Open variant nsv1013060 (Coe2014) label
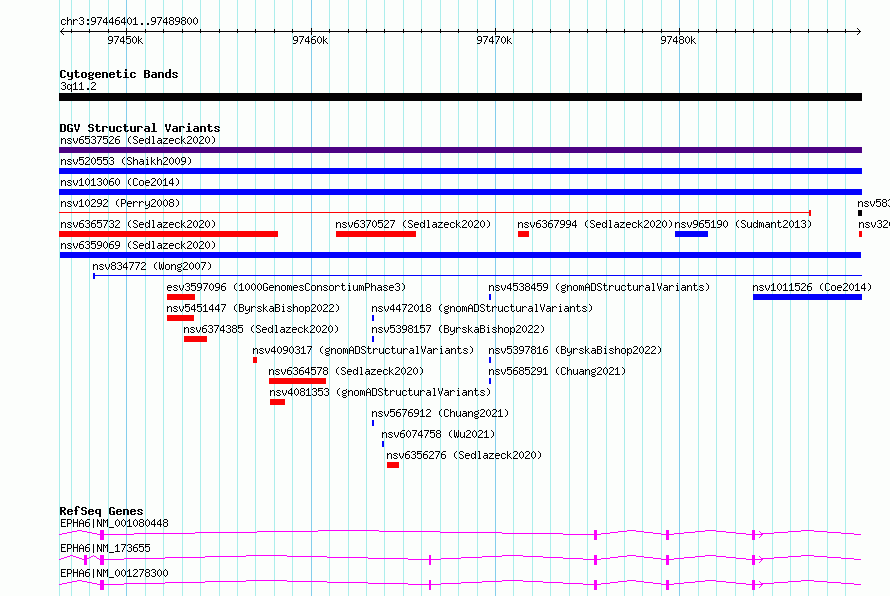Screen dimensions: 890x596 [120, 182]
